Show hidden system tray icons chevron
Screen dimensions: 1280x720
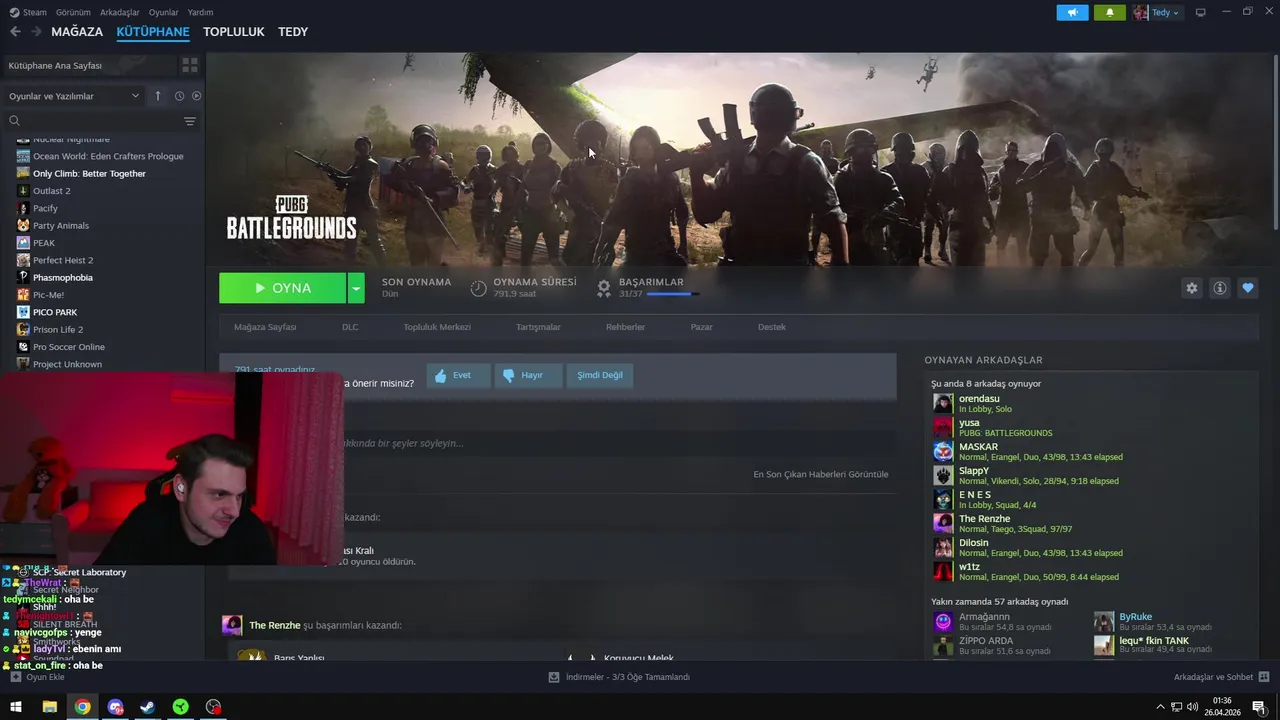[1160, 707]
